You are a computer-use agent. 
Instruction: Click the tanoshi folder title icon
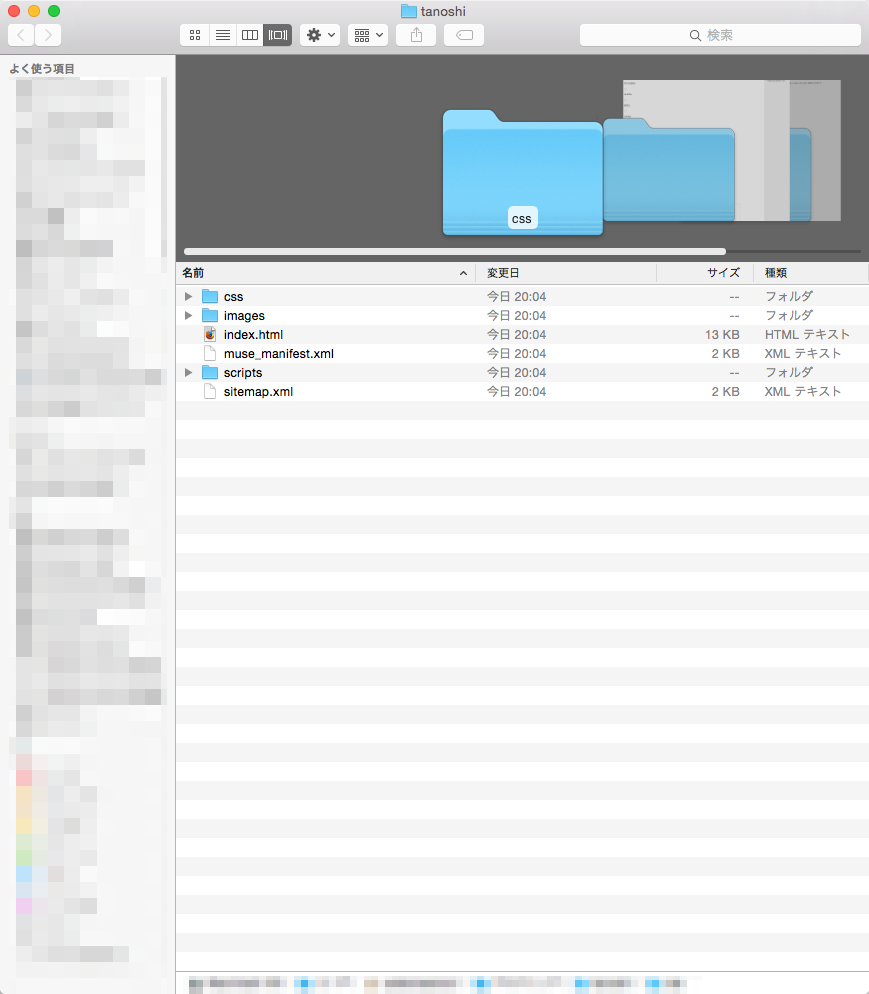click(x=409, y=11)
